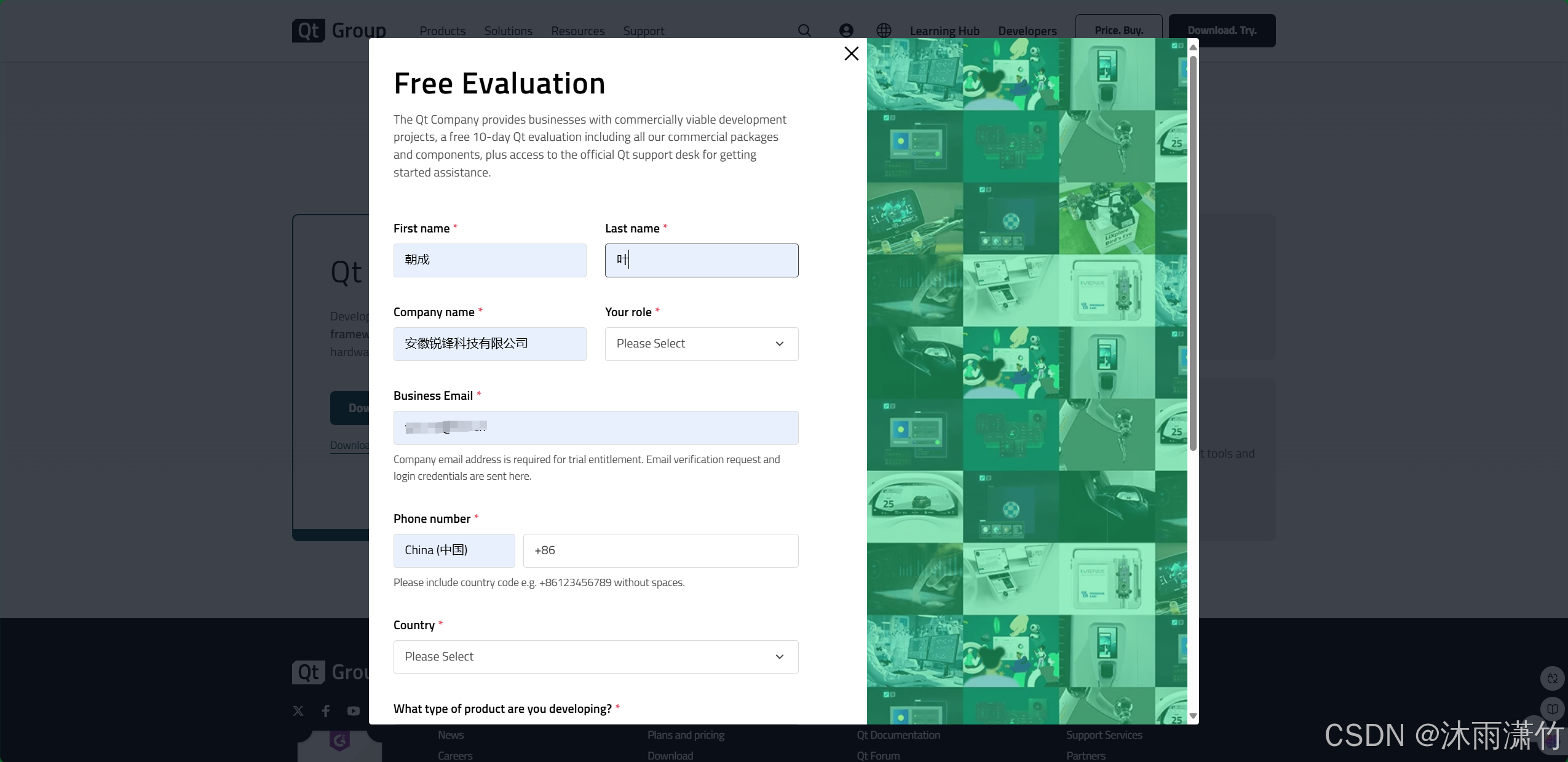Open the Developers menu
This screenshot has height=762, width=1568.
pyautogui.click(x=1028, y=31)
